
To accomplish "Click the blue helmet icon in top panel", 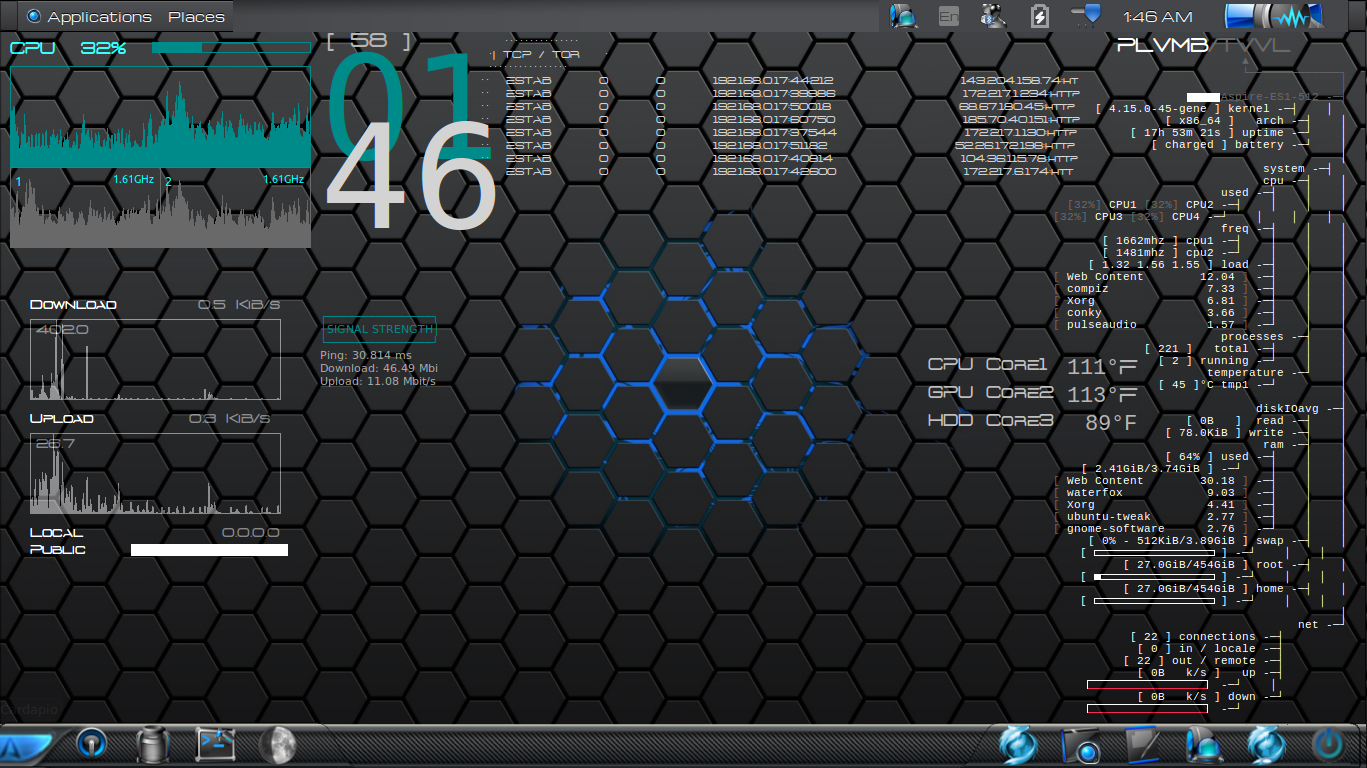I will (x=904, y=16).
